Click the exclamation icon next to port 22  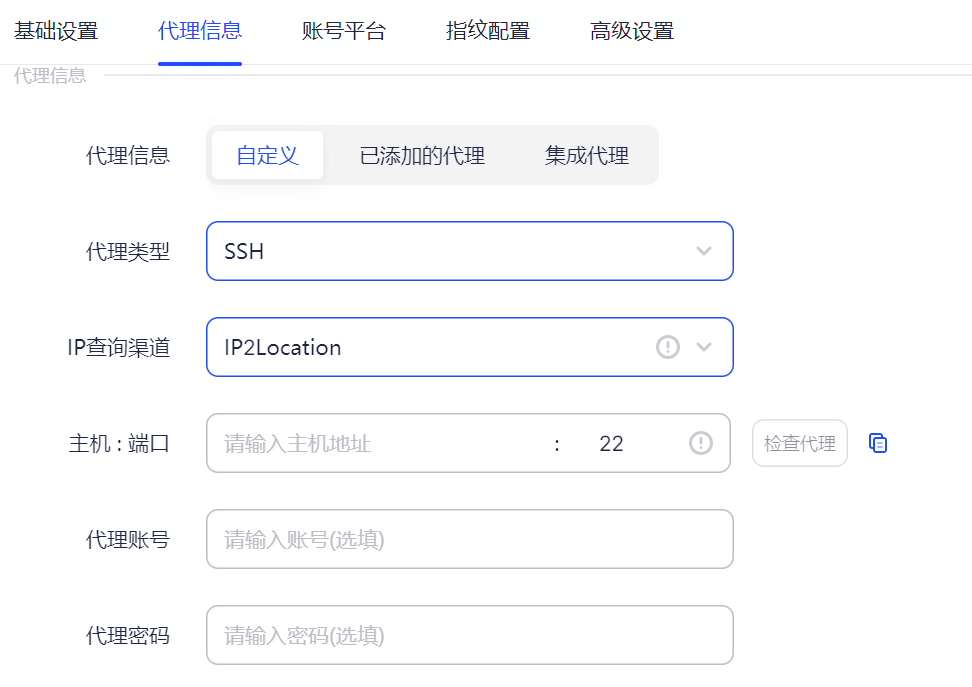[701, 443]
